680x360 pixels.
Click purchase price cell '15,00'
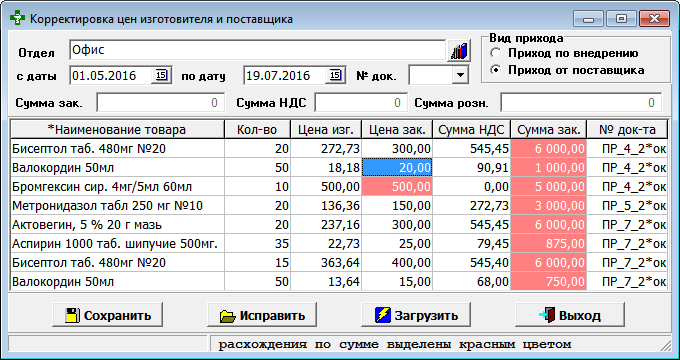[397, 281]
